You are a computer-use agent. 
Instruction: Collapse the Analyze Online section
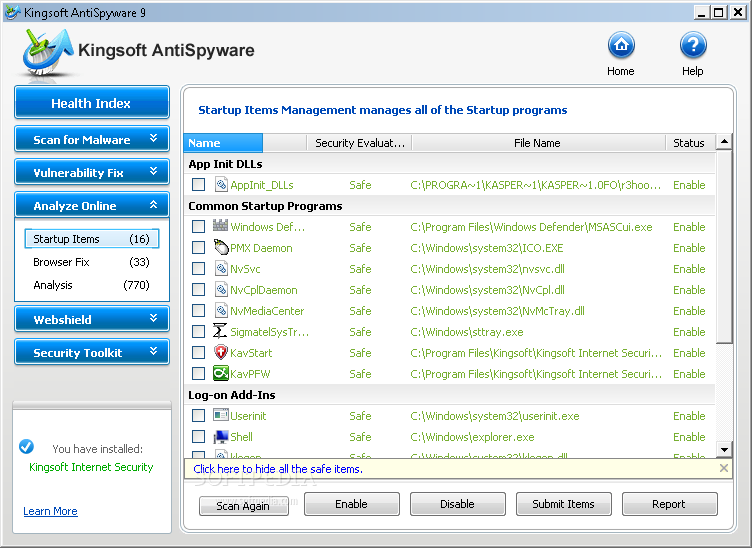click(92, 205)
